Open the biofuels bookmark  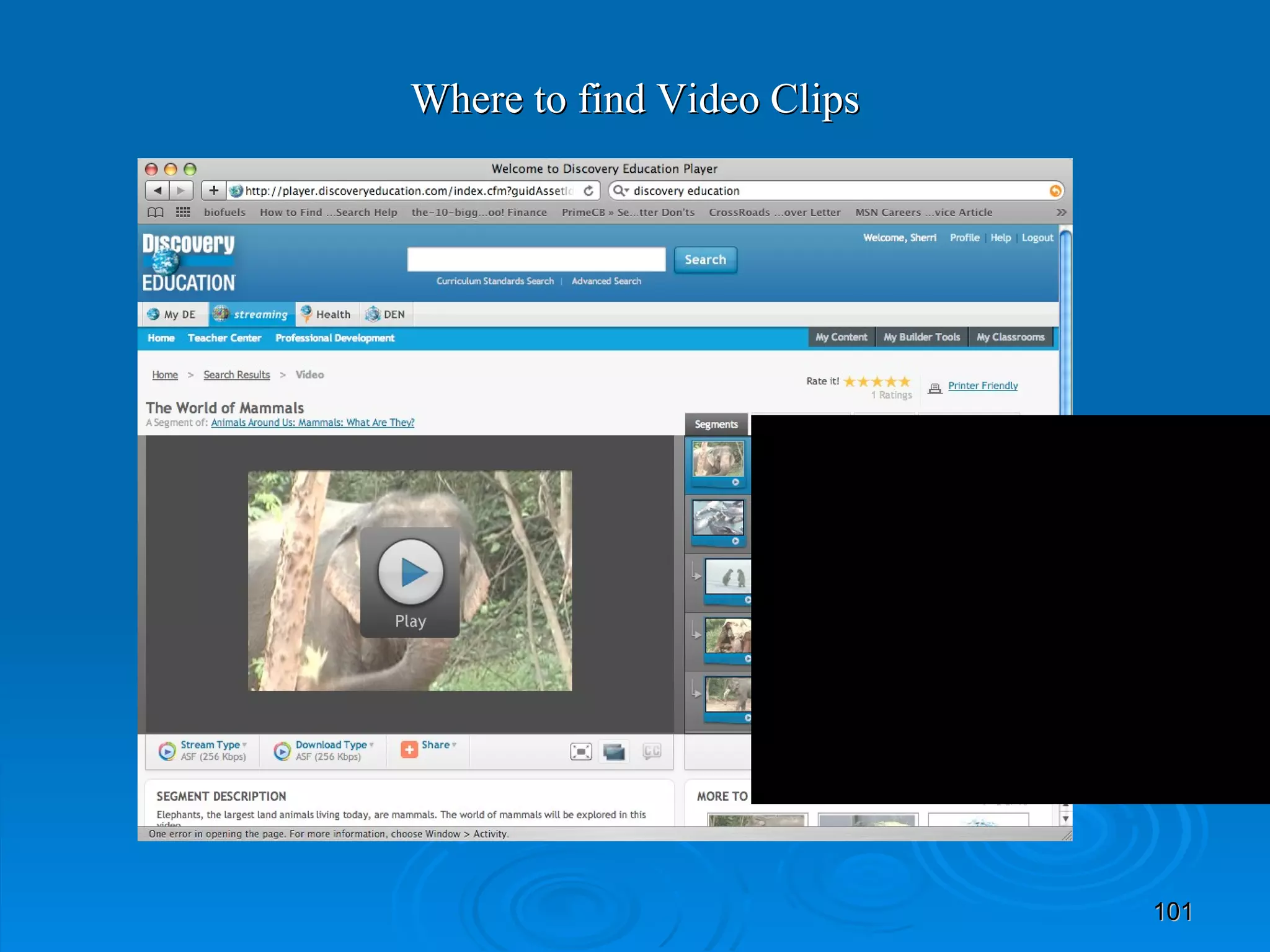coord(224,213)
